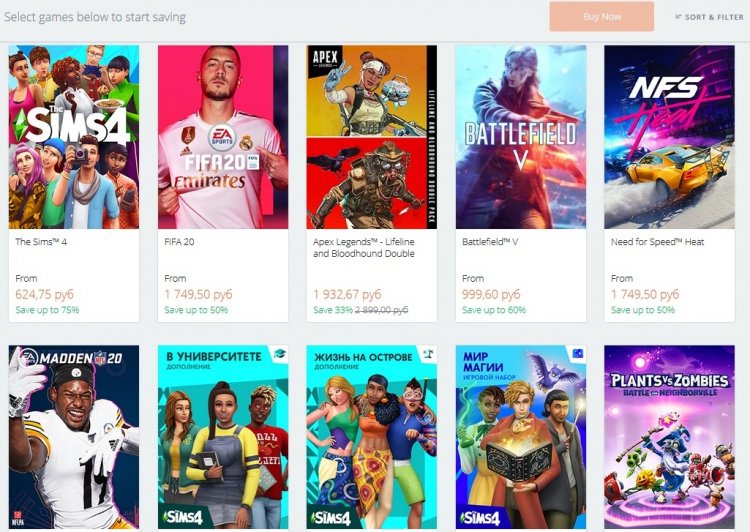The image size is (750, 532).
Task: Select the Madden NFL 20 cover
Action: point(74,437)
